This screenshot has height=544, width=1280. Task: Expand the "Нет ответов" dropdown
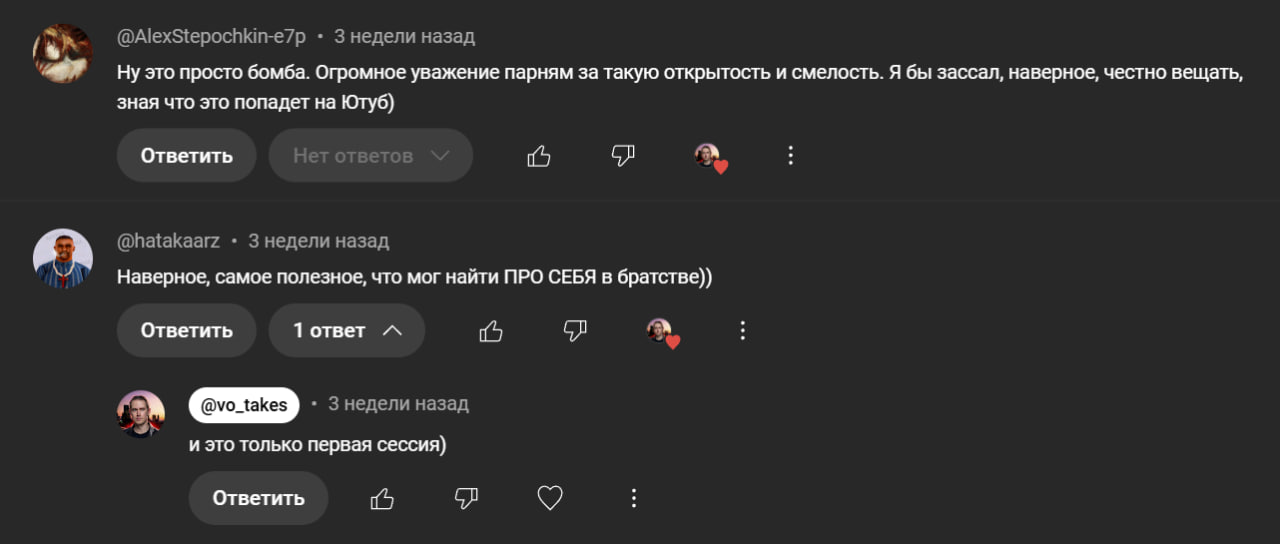pyautogui.click(x=370, y=156)
